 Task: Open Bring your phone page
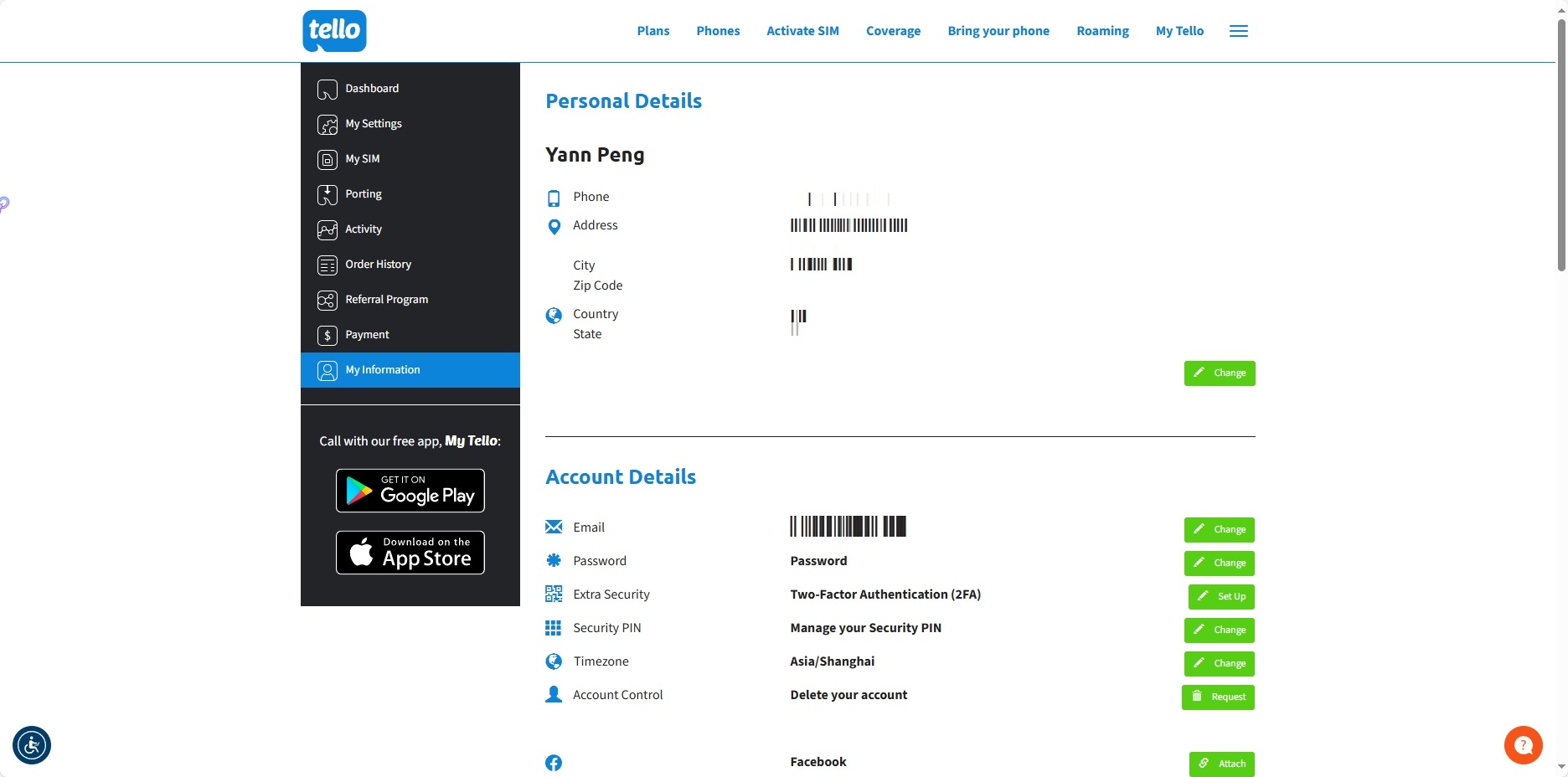(x=998, y=31)
